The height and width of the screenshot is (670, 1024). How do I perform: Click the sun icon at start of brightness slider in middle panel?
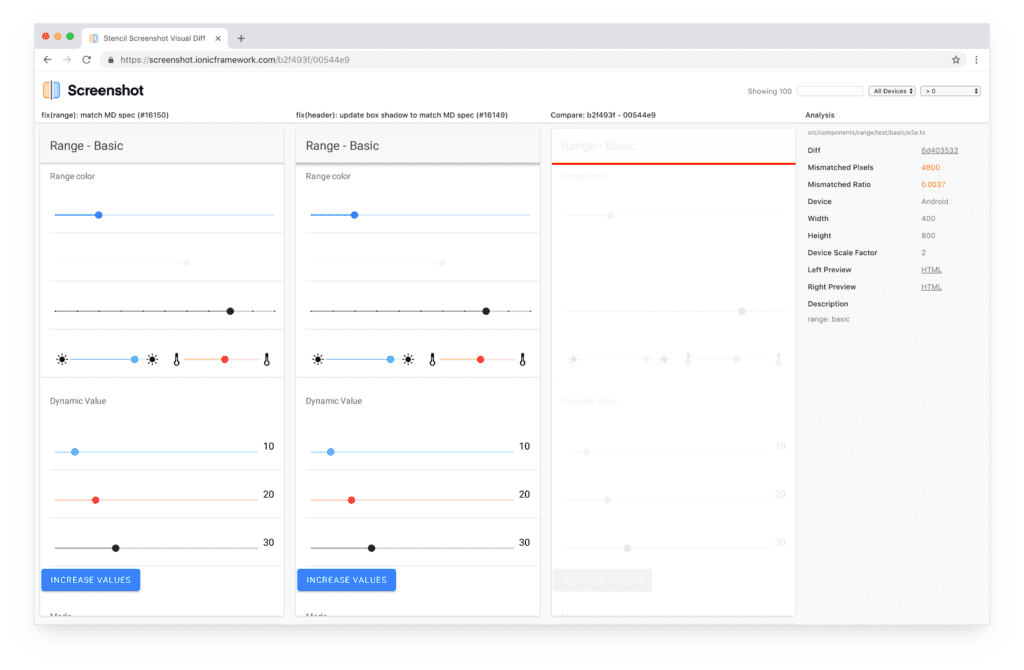pyautogui.click(x=318, y=359)
